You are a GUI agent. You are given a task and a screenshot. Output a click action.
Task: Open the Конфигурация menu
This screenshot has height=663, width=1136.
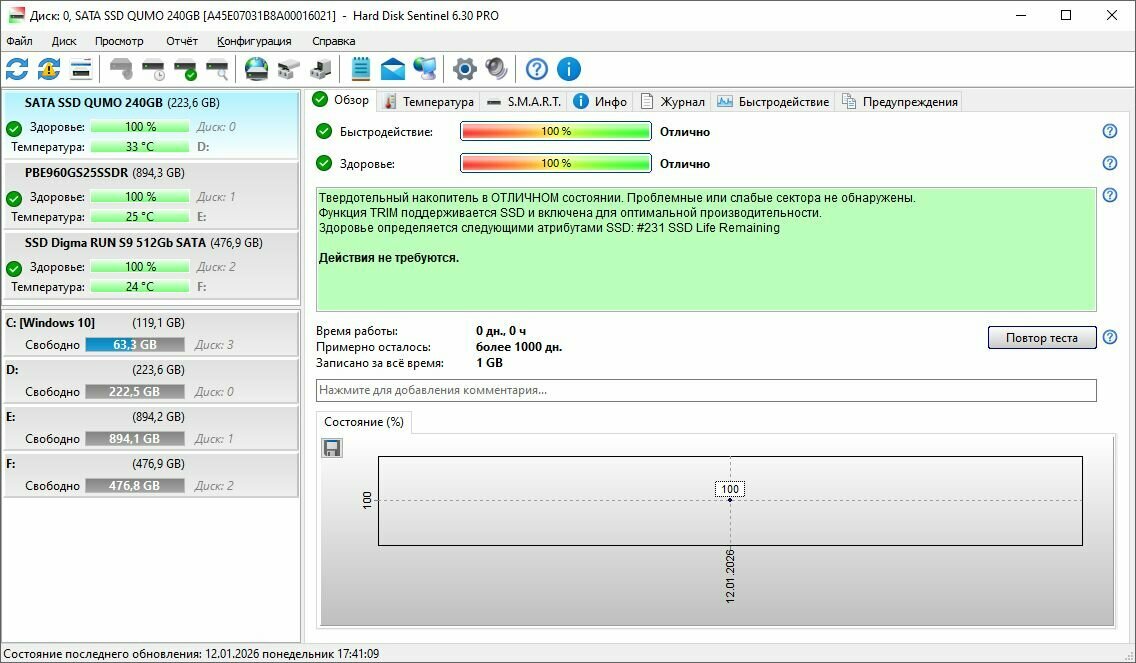tap(254, 41)
